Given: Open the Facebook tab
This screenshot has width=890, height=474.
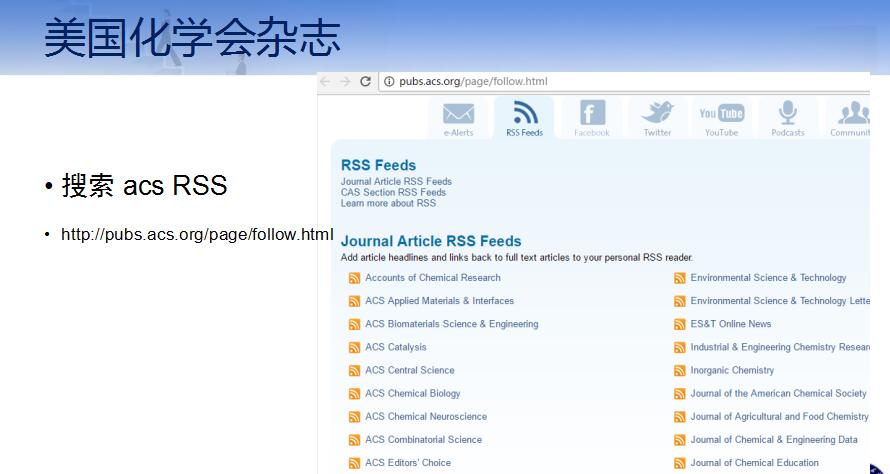Looking at the screenshot, I should point(591,118).
